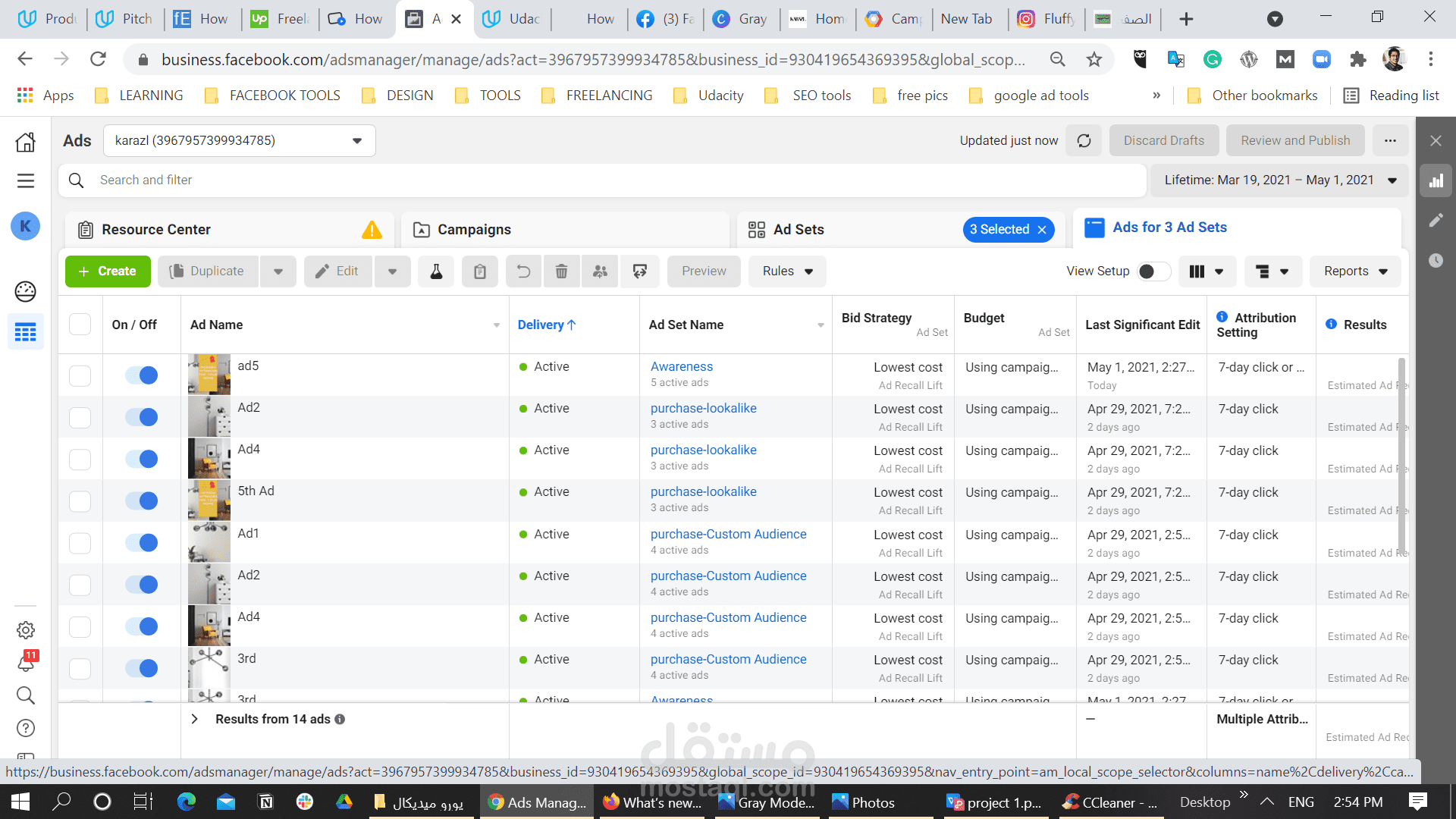The height and width of the screenshot is (819, 1456).
Task: Click the clock history icon in right sidebar
Action: click(1436, 261)
